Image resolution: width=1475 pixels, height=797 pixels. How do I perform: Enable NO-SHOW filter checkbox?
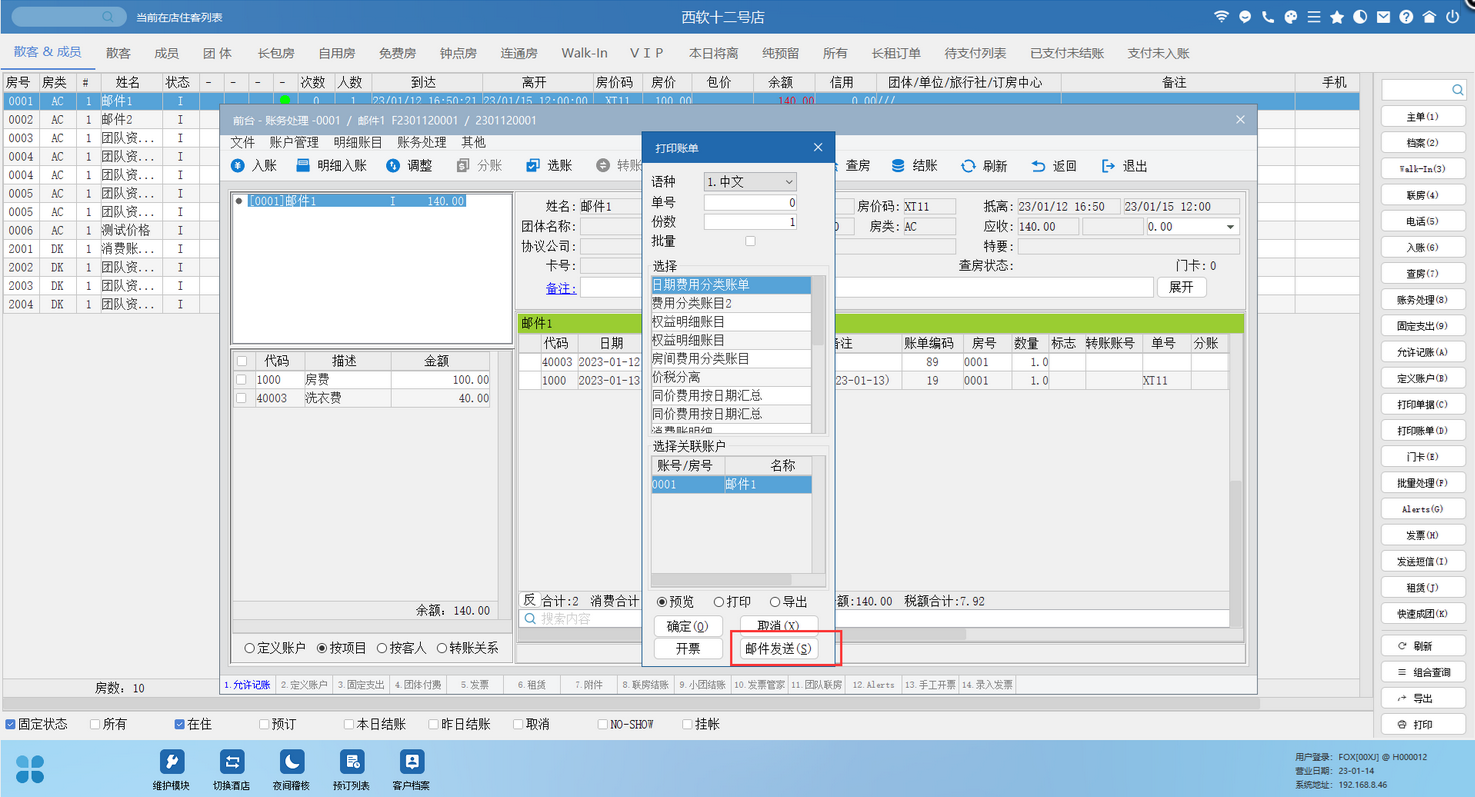(603, 724)
